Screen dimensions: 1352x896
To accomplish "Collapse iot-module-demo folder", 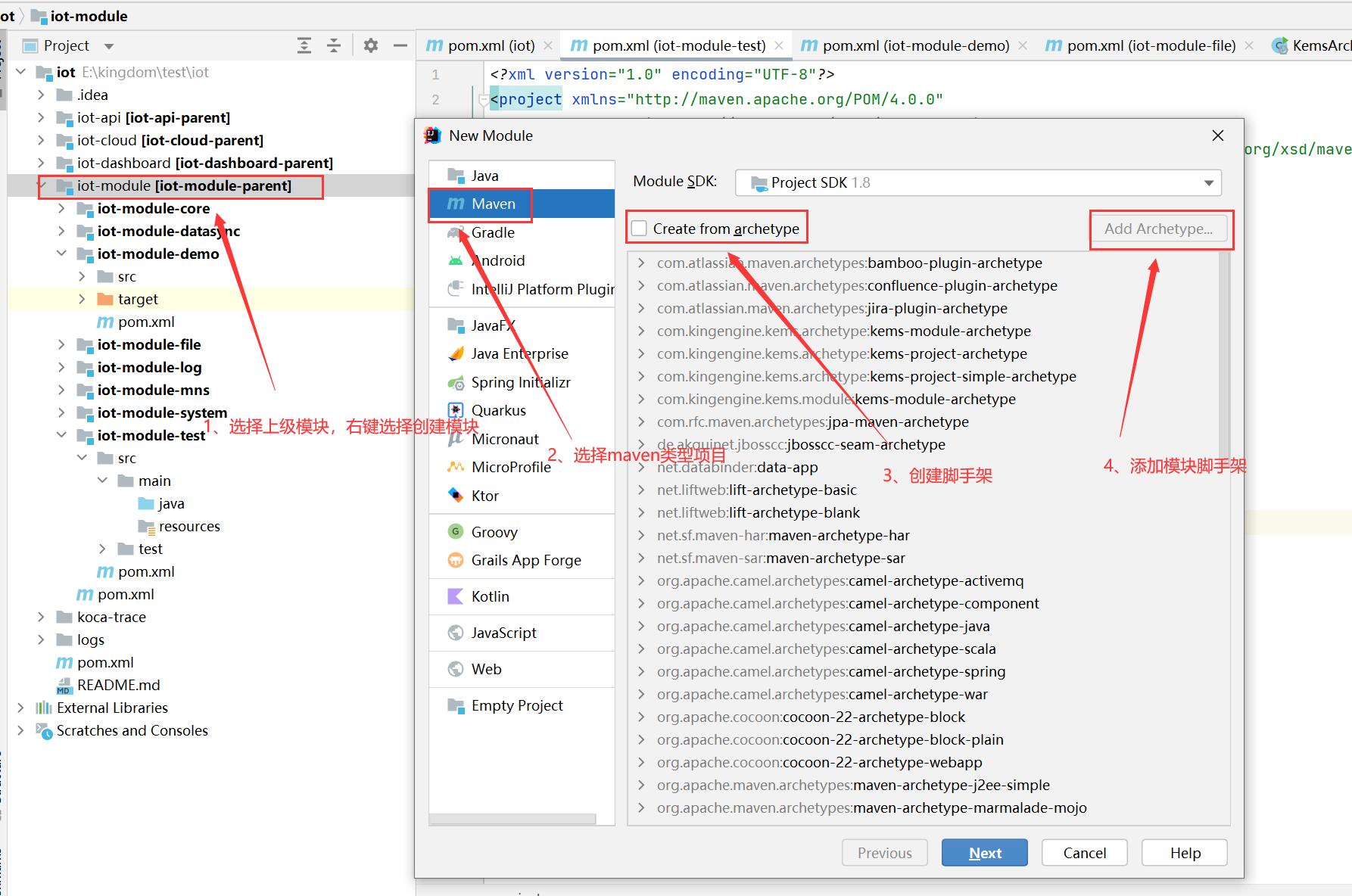I will [61, 254].
